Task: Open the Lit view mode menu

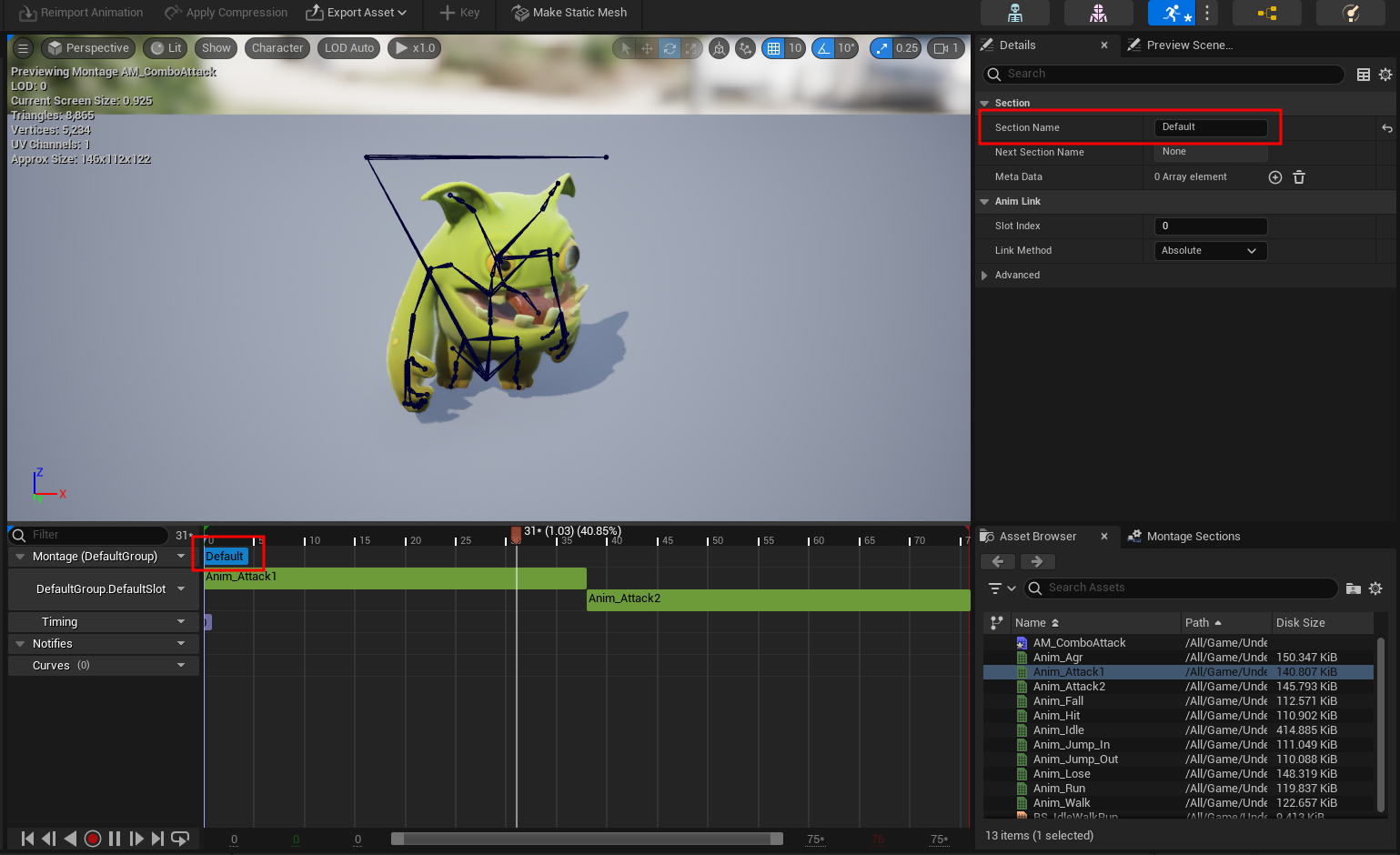Action: click(166, 48)
